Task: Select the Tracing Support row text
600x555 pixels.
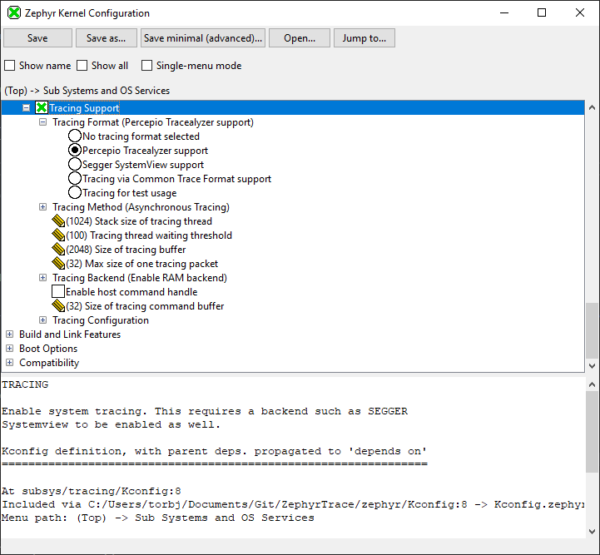Action: 84,108
